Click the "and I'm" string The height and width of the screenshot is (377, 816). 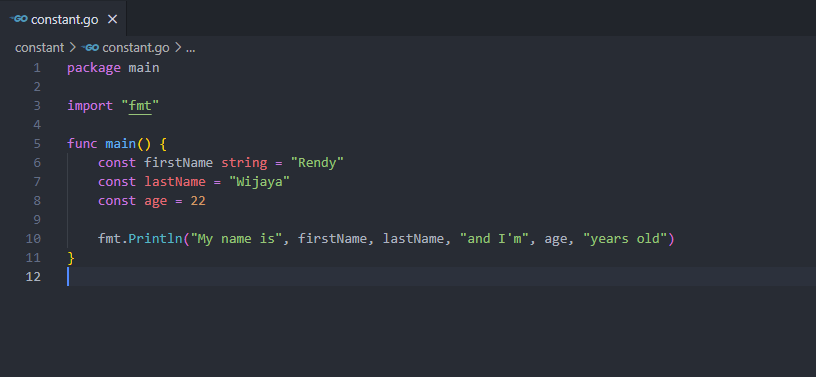tap(494, 239)
